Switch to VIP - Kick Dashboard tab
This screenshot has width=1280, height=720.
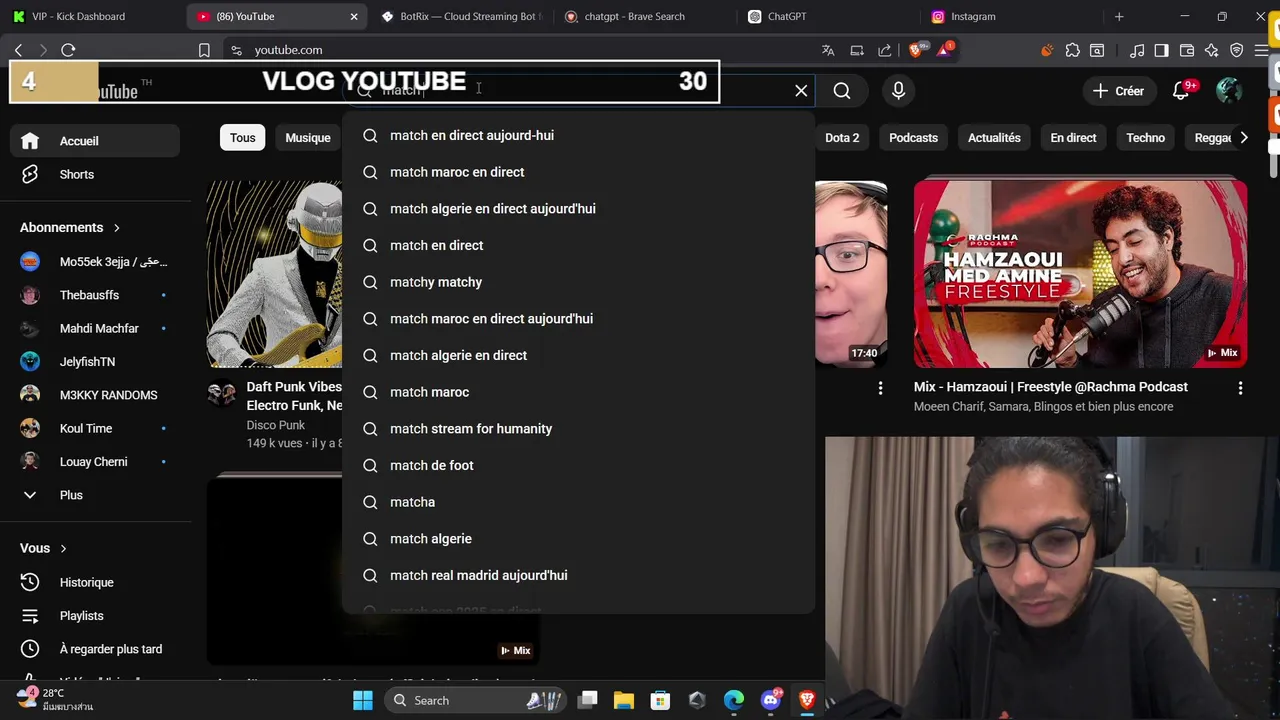(92, 16)
